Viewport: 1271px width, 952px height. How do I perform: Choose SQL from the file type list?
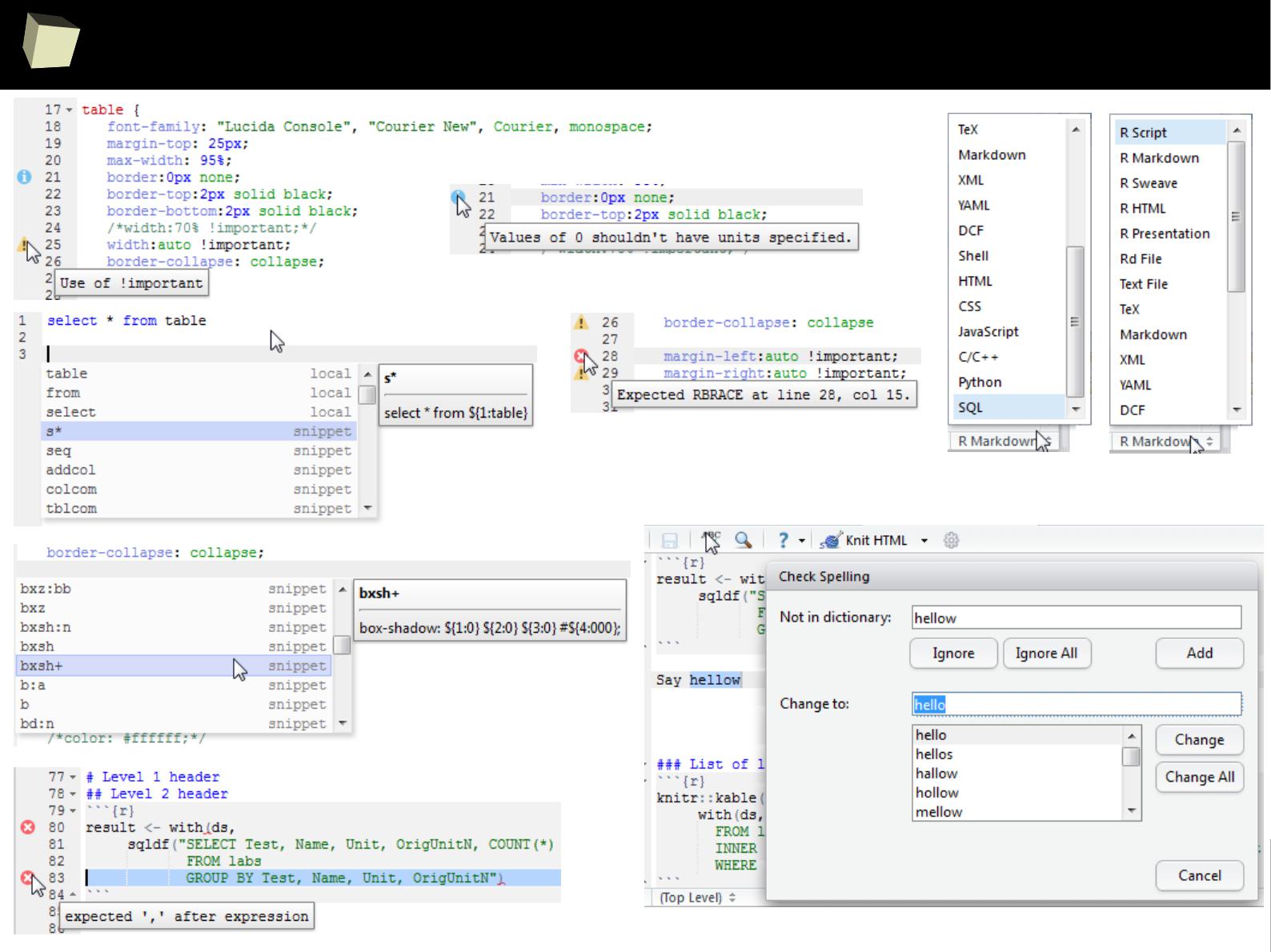click(x=1008, y=407)
